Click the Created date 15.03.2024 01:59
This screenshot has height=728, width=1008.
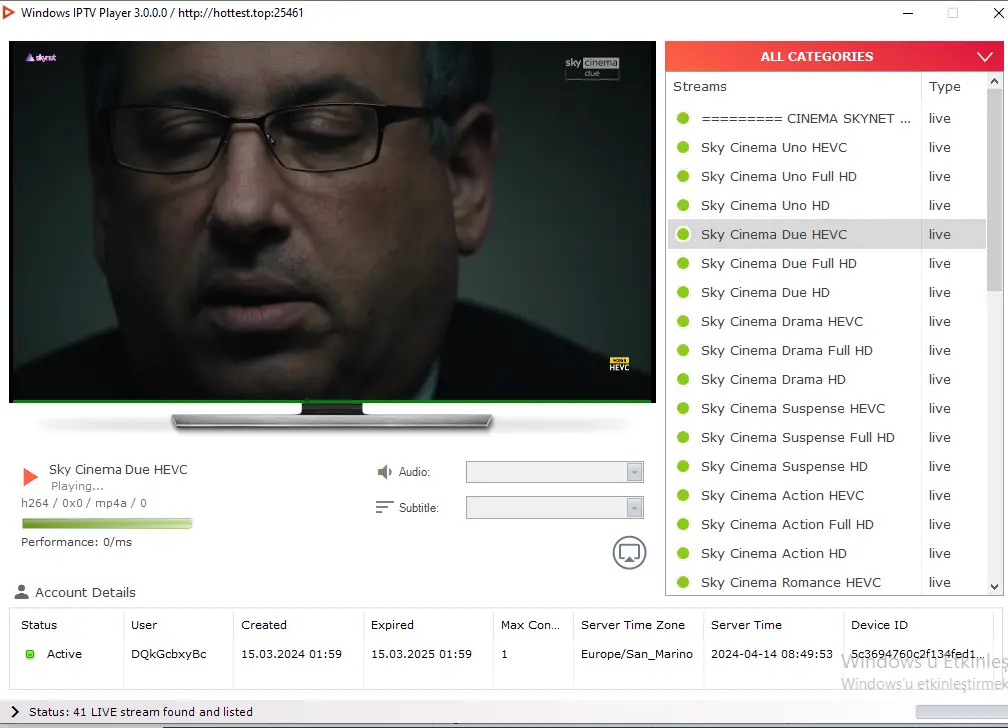point(291,654)
